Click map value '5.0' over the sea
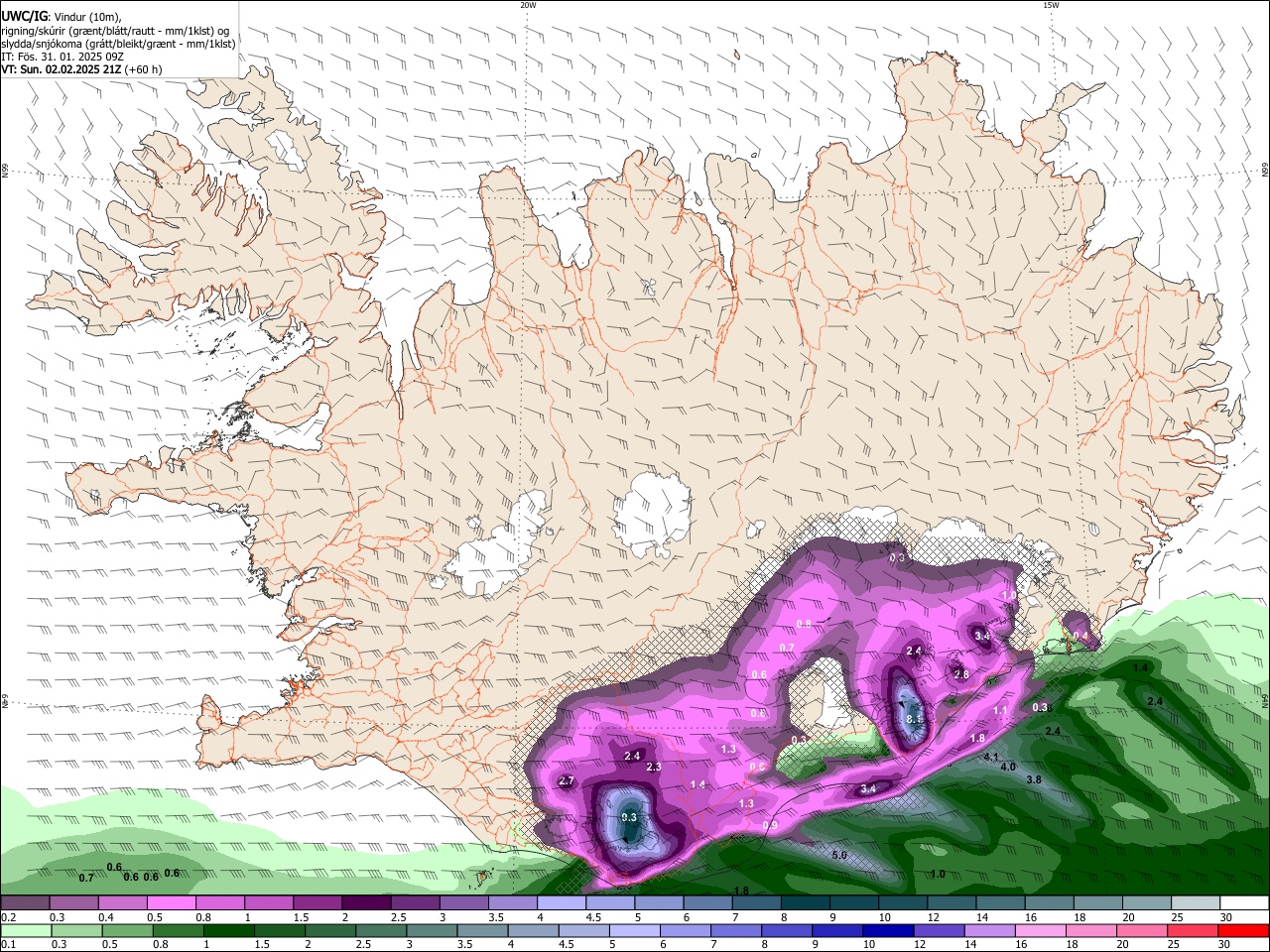This screenshot has width=1270, height=952. point(839,855)
